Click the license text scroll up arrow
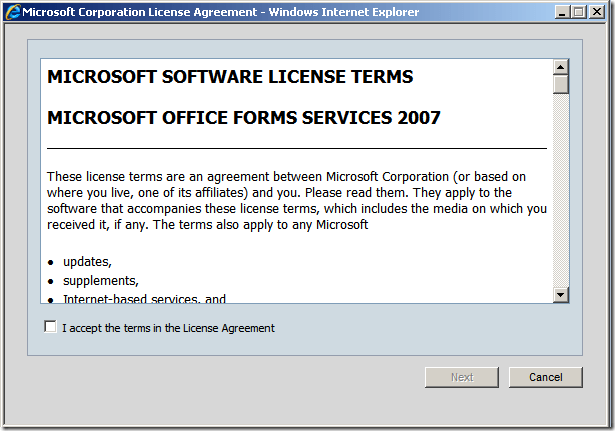Screen dimensions: 615x431 561,67
